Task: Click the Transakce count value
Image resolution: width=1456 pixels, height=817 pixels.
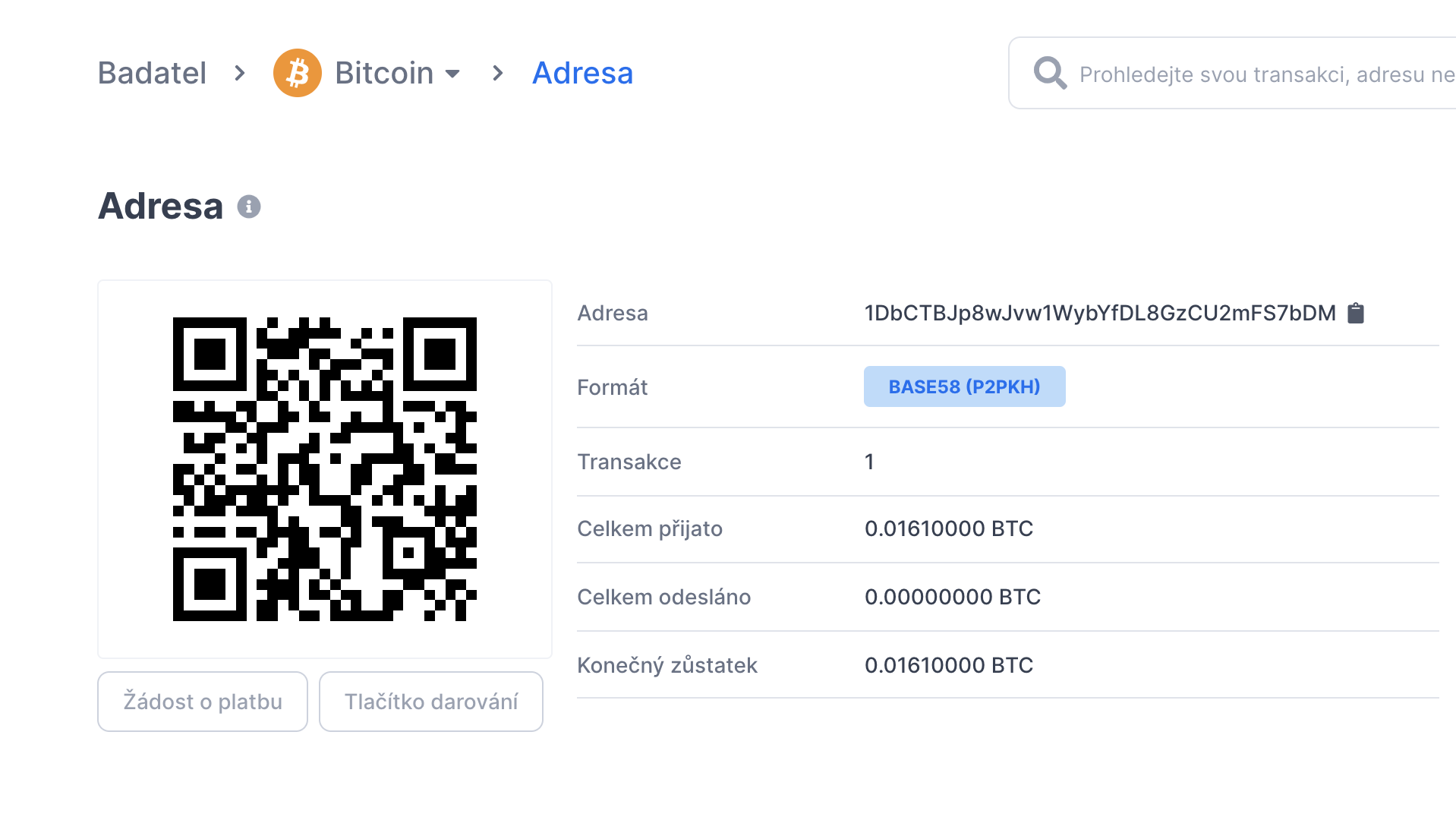Action: tap(869, 462)
